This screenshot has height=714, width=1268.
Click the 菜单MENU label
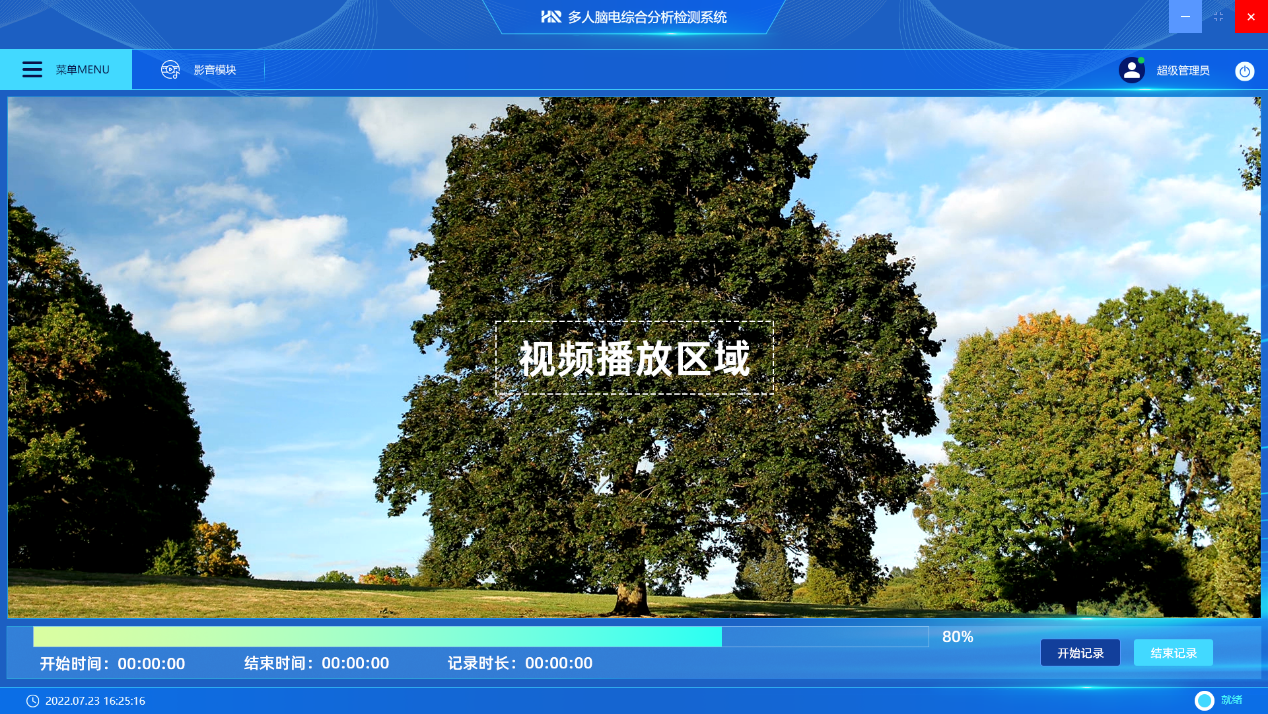[x=82, y=70]
